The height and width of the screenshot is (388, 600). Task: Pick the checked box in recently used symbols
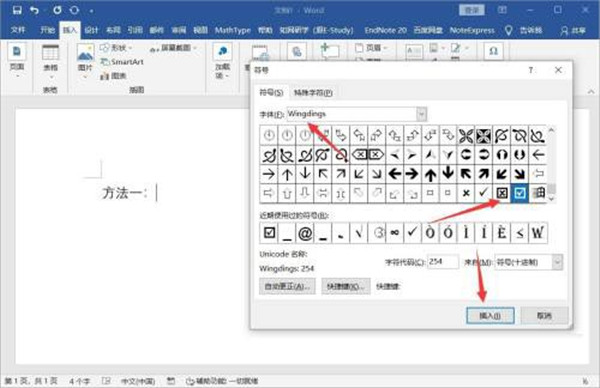click(x=269, y=233)
